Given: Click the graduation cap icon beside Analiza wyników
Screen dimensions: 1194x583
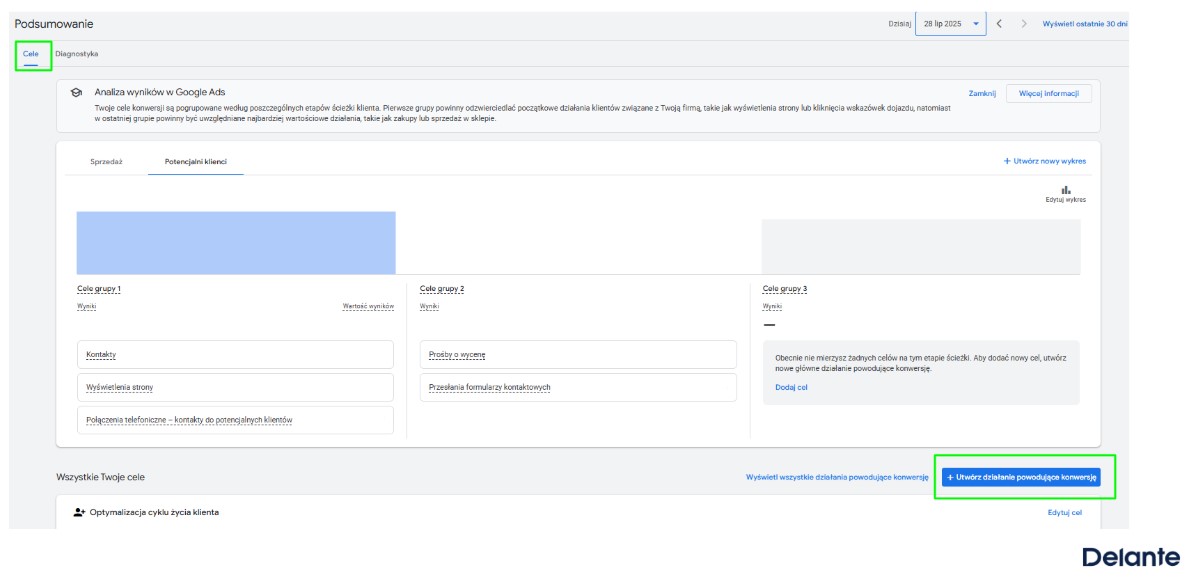Looking at the screenshot, I should [x=76, y=92].
